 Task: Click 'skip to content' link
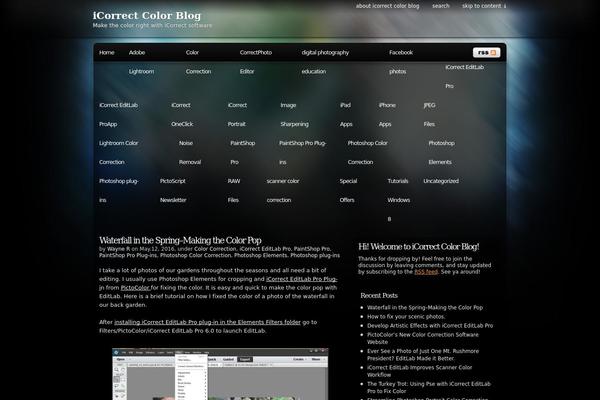(484, 6)
